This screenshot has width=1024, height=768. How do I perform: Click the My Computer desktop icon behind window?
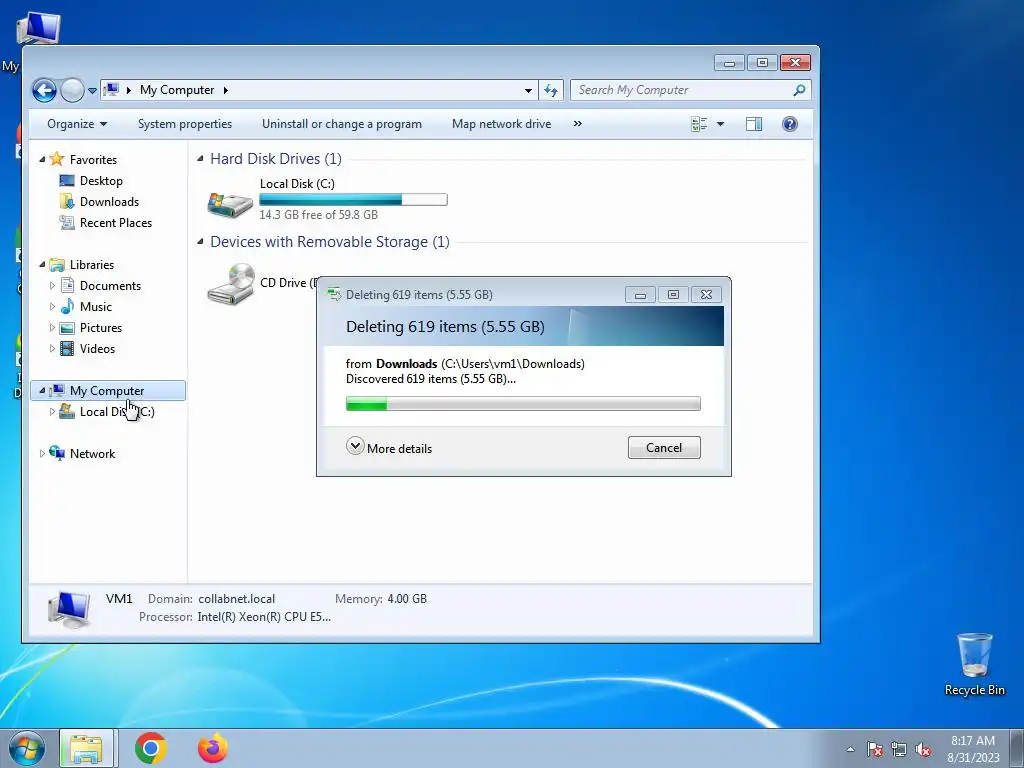pyautogui.click(x=37, y=29)
